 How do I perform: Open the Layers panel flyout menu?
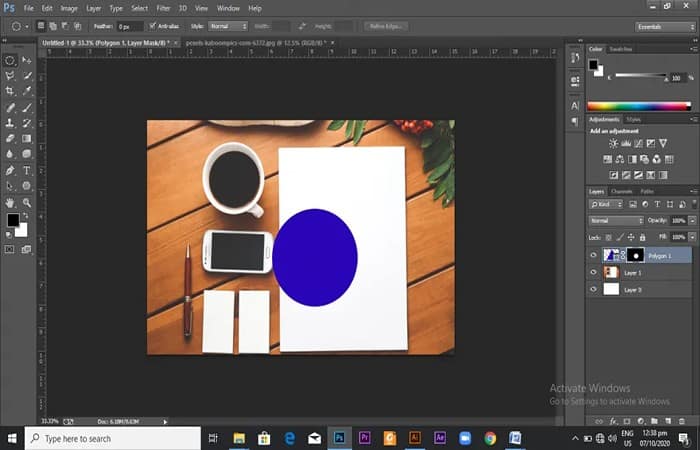694,191
